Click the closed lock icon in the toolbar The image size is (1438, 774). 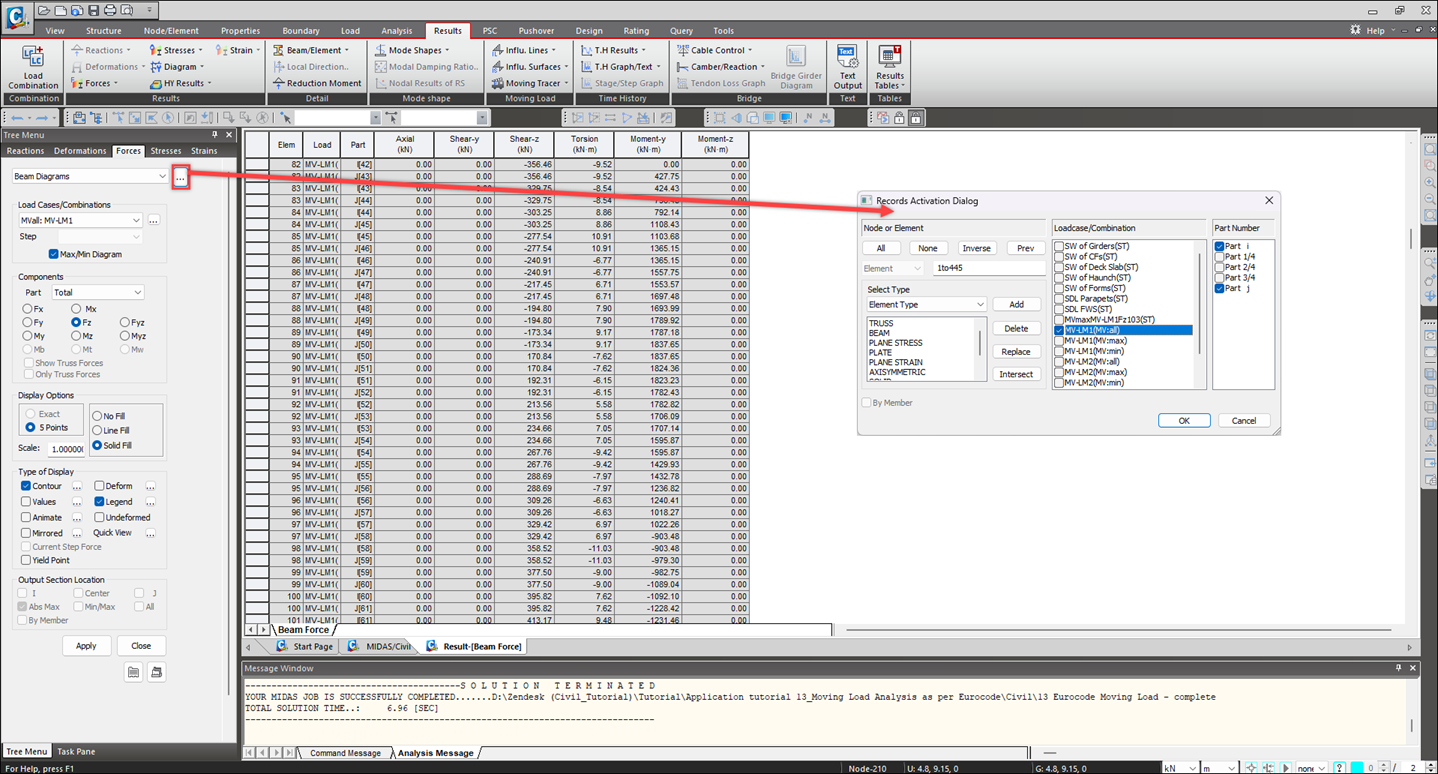[x=899, y=118]
